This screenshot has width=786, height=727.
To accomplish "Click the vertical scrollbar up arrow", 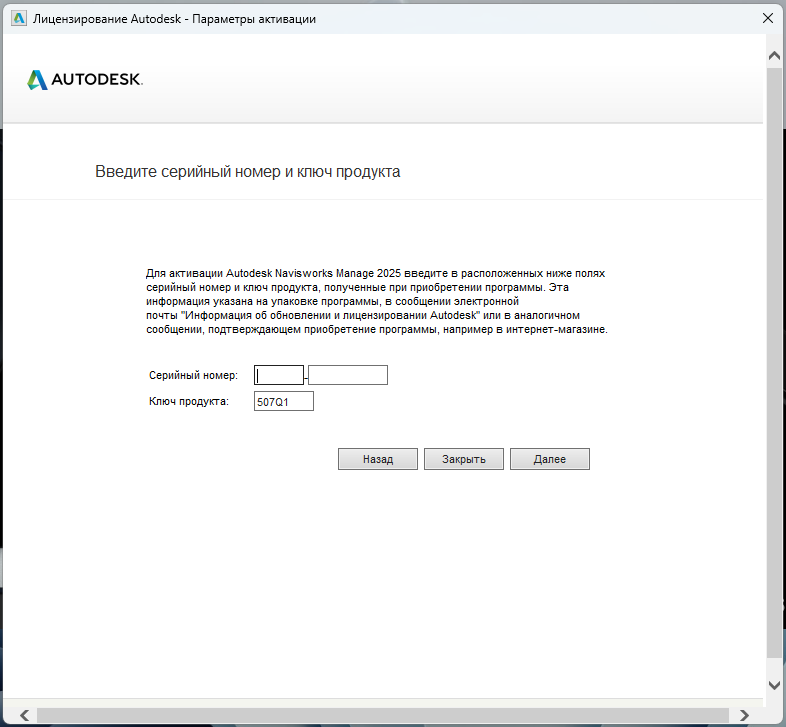I will [x=774, y=55].
